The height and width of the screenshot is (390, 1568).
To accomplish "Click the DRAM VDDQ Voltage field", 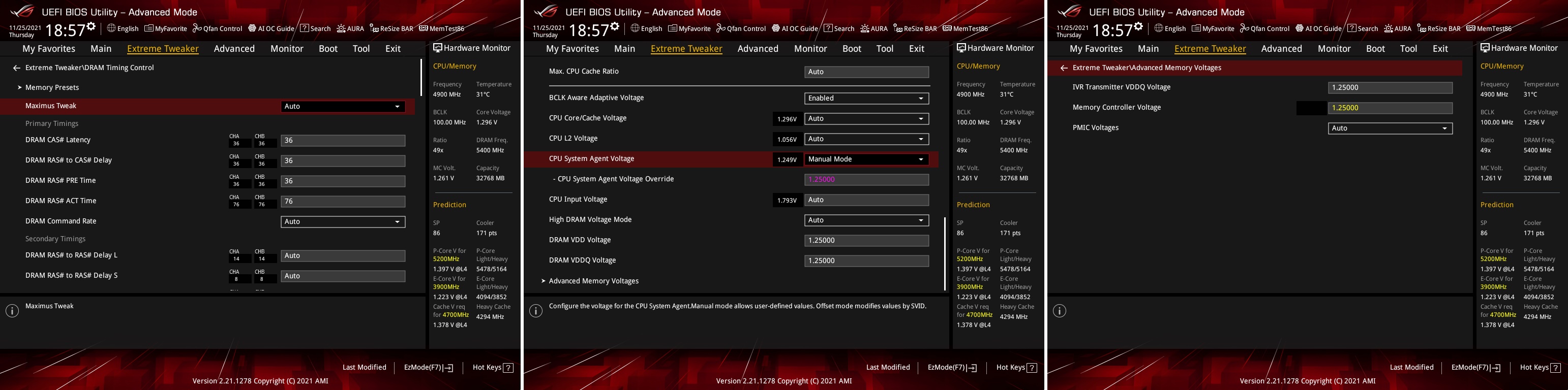I will click(x=866, y=261).
